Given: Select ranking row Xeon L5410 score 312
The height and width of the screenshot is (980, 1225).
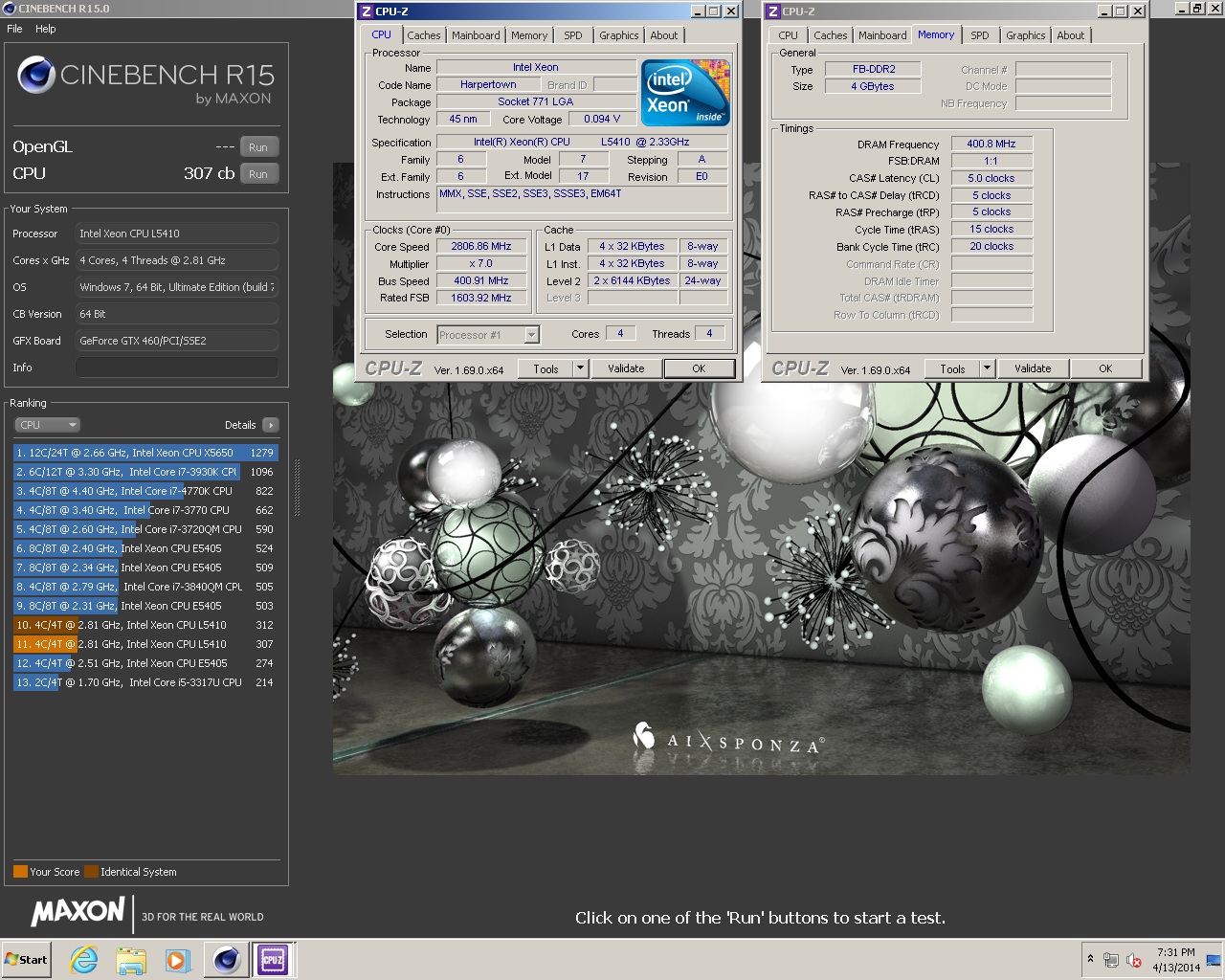Looking at the screenshot, I should pyautogui.click(x=145, y=625).
